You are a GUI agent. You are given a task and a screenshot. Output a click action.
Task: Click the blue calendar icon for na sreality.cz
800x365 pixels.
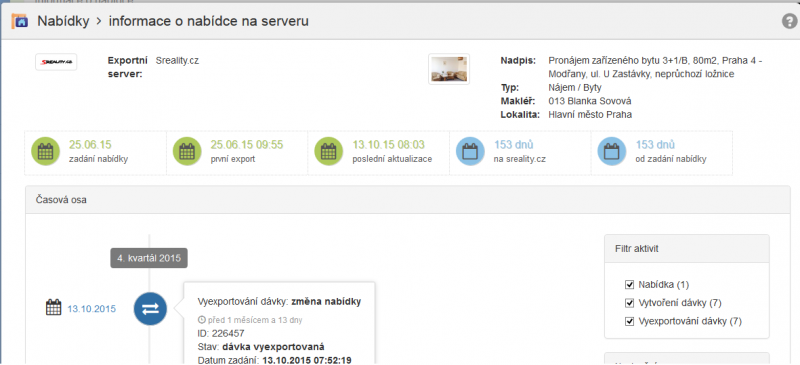click(x=470, y=152)
